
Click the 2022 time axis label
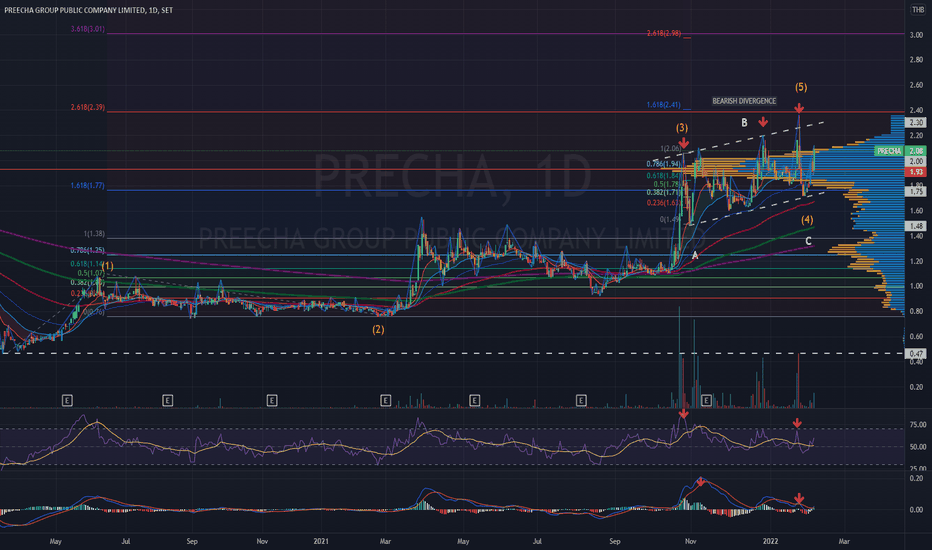pyautogui.click(x=770, y=541)
